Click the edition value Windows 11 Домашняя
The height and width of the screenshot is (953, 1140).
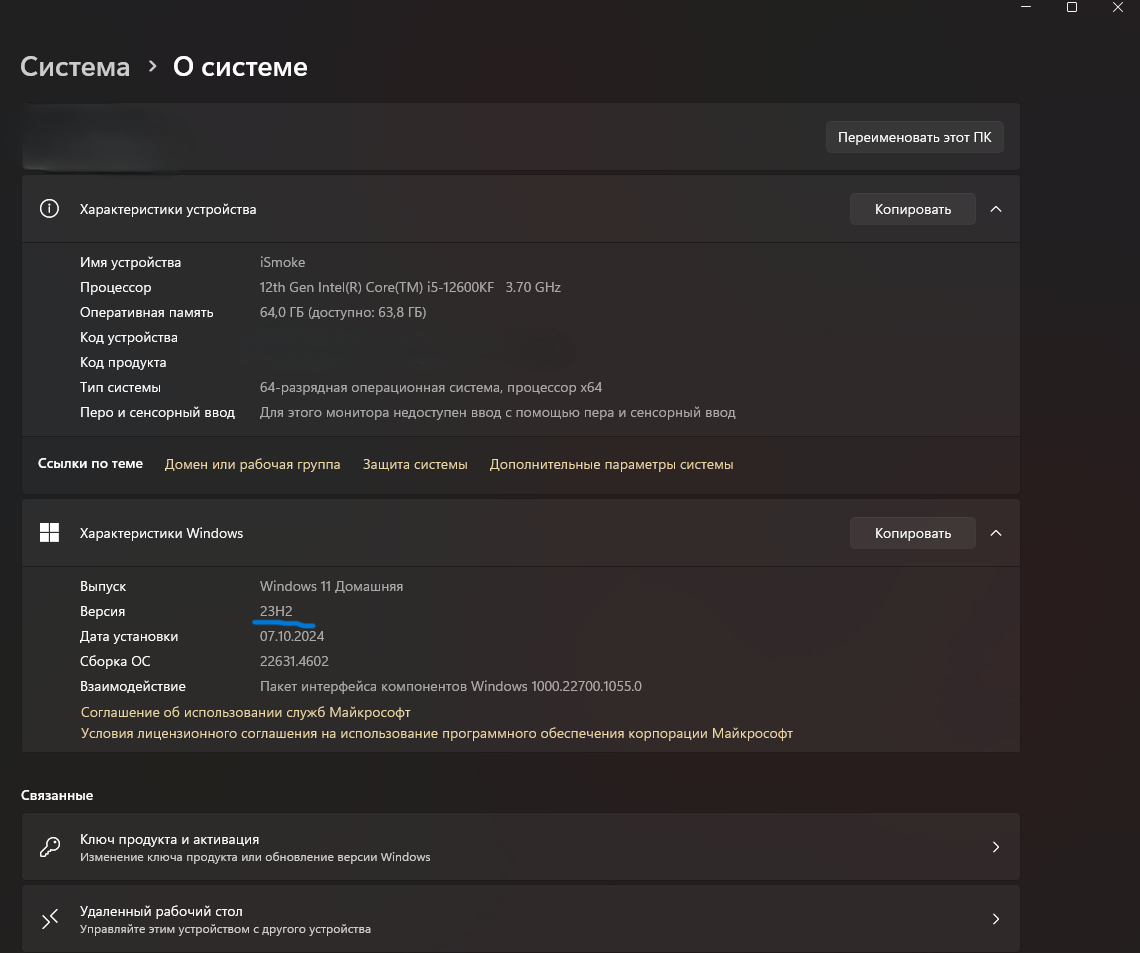[x=331, y=587]
